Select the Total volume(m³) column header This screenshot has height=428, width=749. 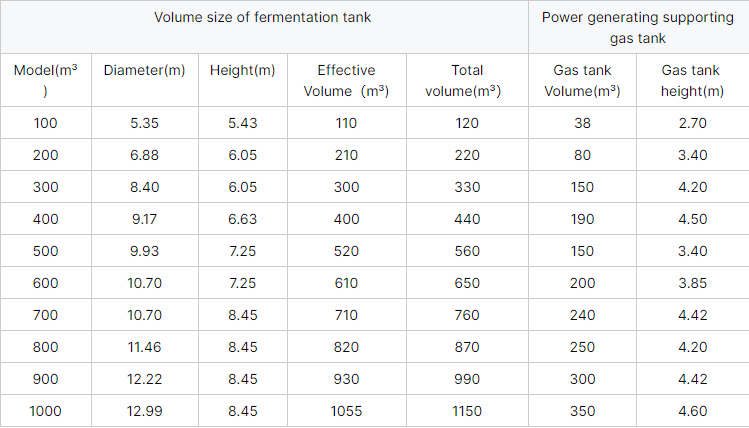click(x=467, y=80)
